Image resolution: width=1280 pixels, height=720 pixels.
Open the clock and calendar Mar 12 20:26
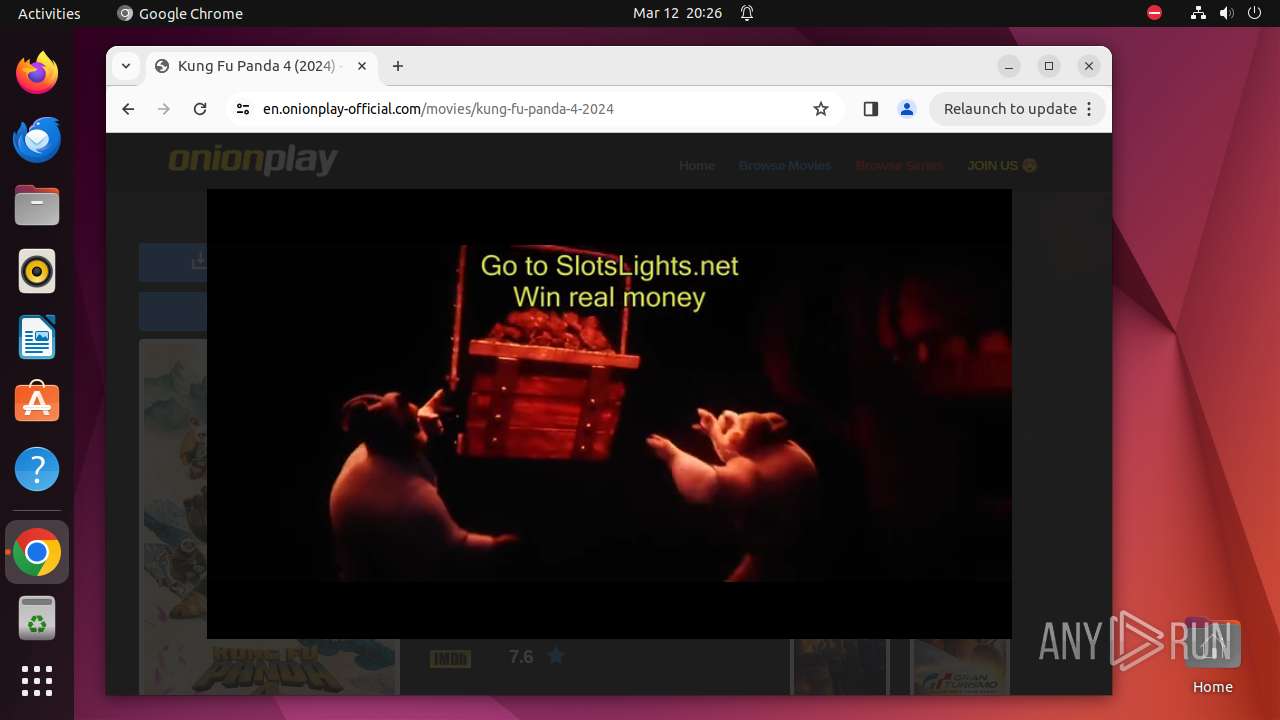tap(677, 13)
